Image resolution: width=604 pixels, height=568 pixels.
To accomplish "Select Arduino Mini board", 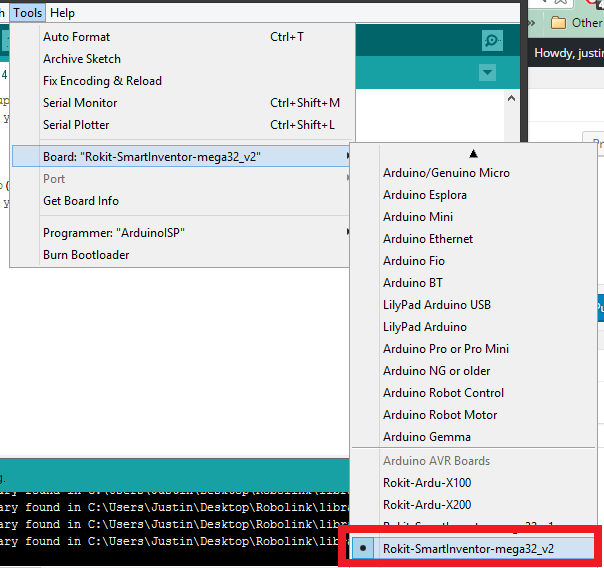I will (x=473, y=217).
